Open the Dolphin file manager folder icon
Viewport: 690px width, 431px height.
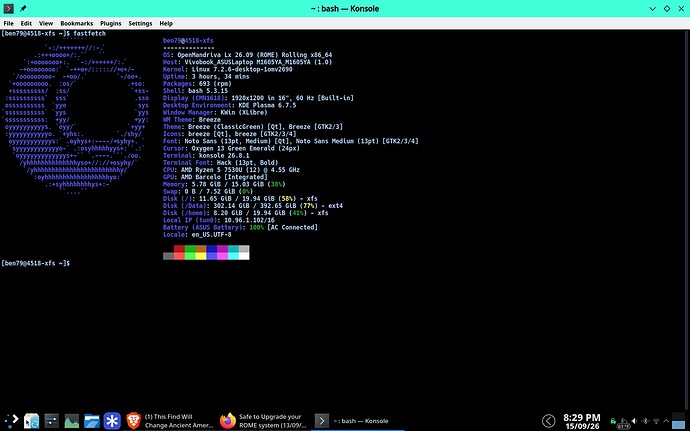click(x=92, y=421)
